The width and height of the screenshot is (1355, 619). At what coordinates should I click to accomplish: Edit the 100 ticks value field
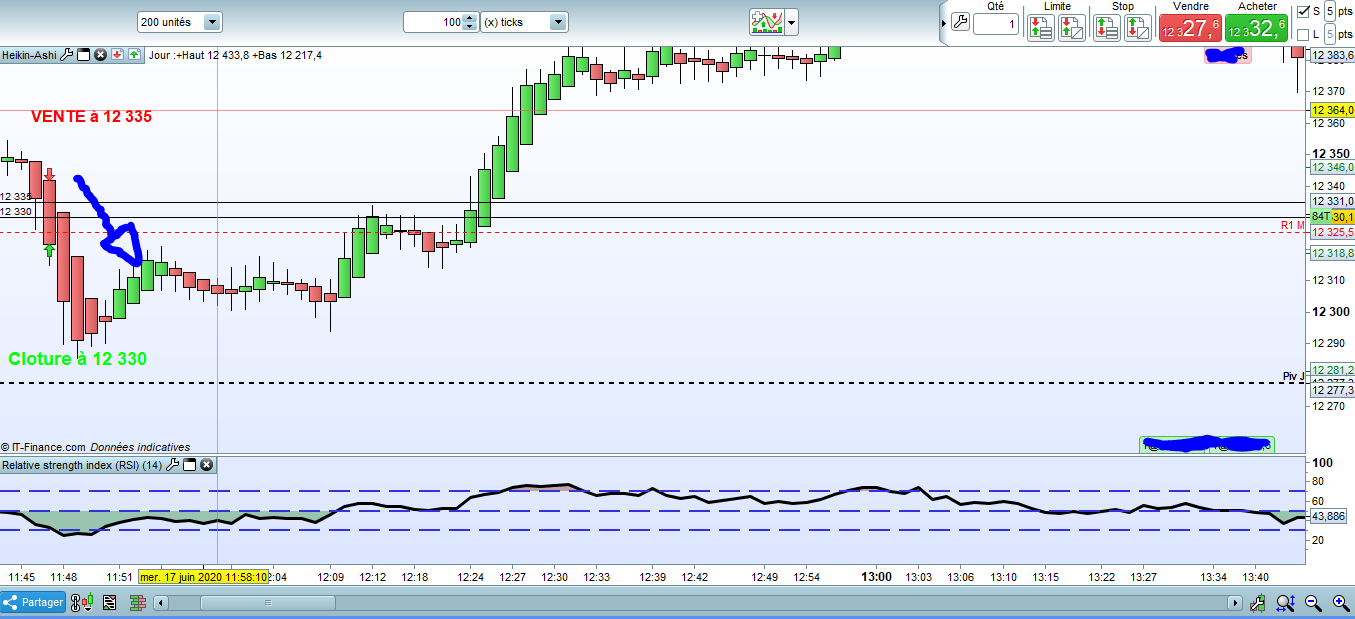click(x=433, y=22)
